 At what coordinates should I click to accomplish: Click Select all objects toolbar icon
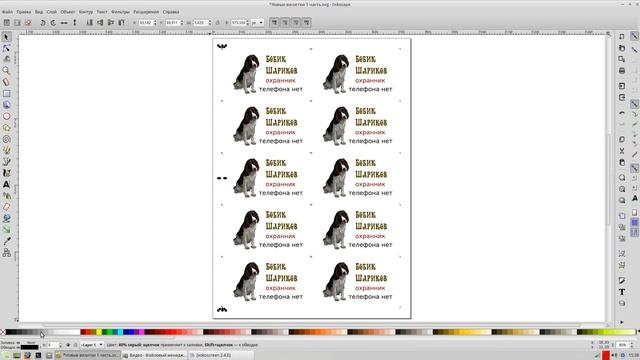(x=7, y=22)
